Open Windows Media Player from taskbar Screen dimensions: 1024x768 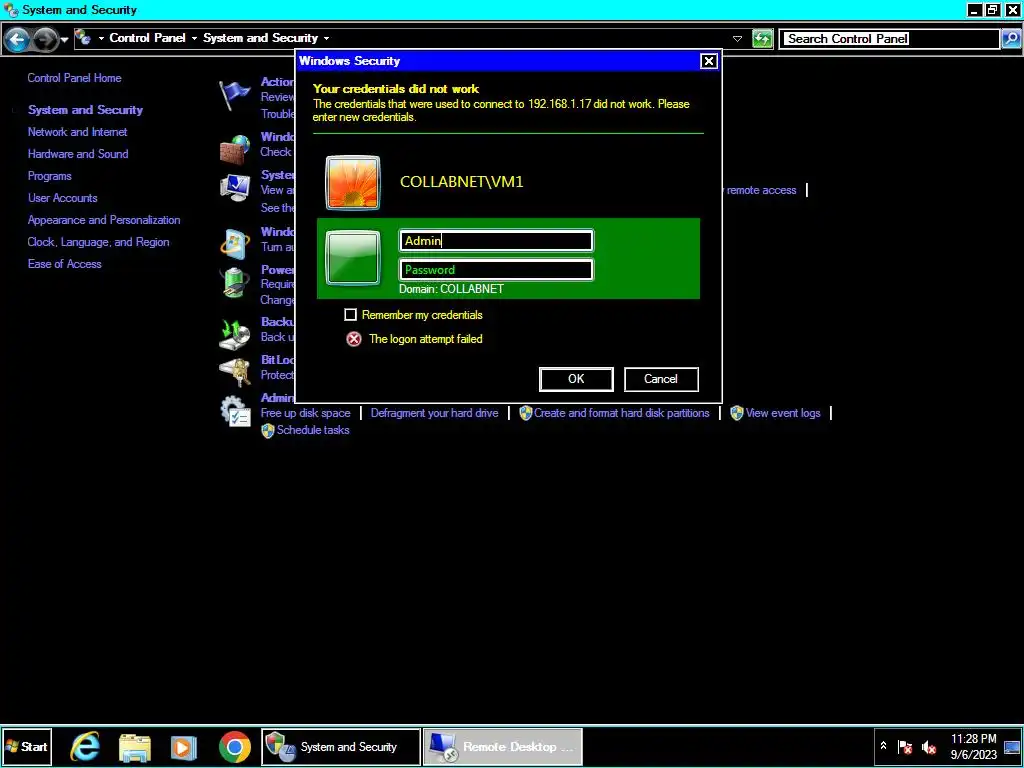point(184,748)
